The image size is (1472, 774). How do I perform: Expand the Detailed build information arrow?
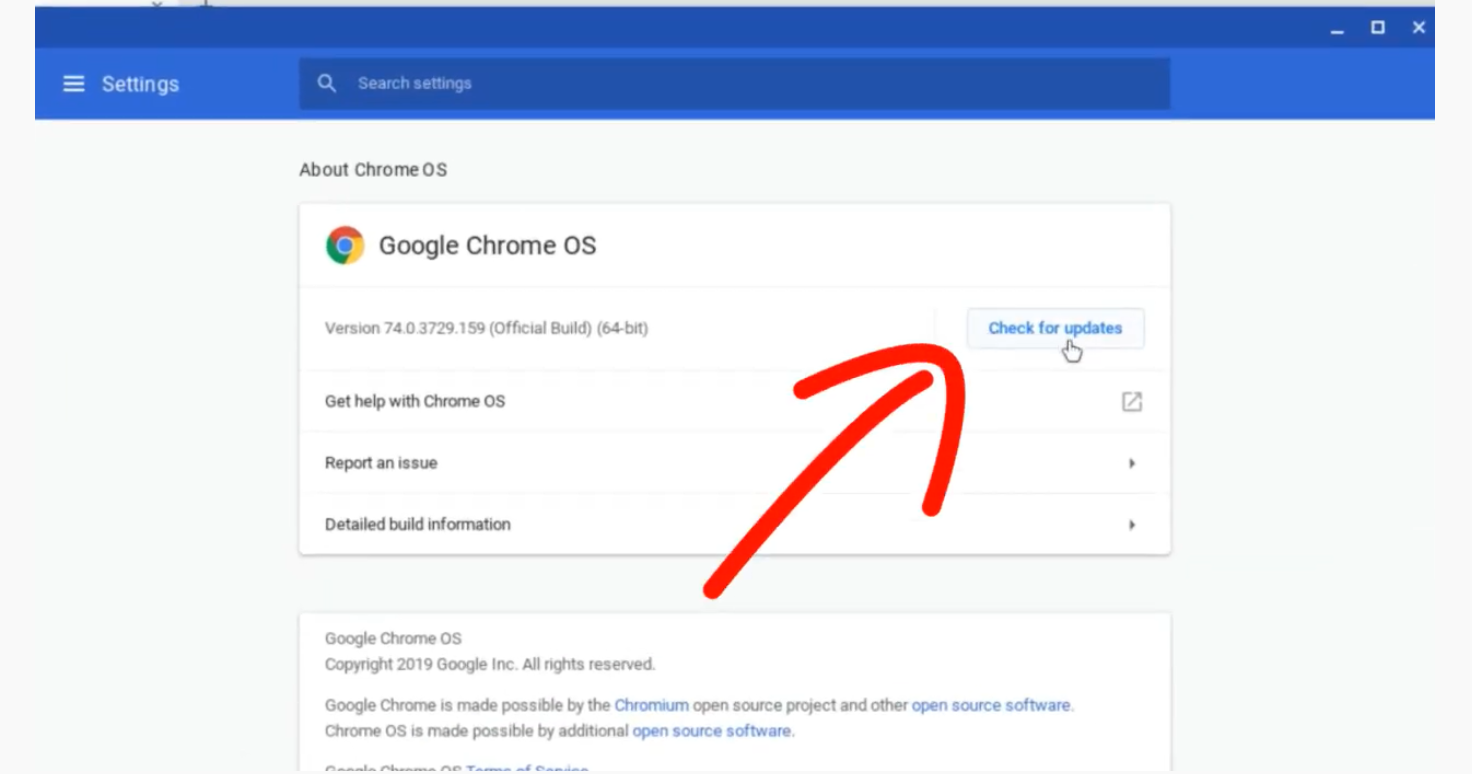(1132, 525)
